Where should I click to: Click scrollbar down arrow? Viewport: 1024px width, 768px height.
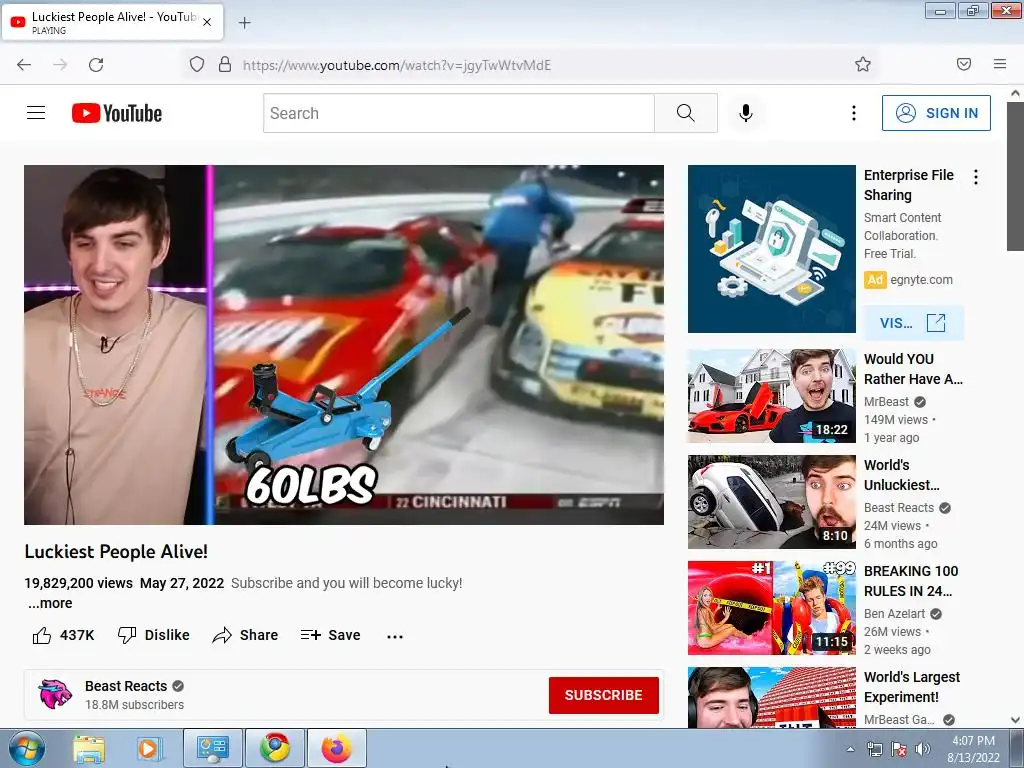(x=1015, y=720)
